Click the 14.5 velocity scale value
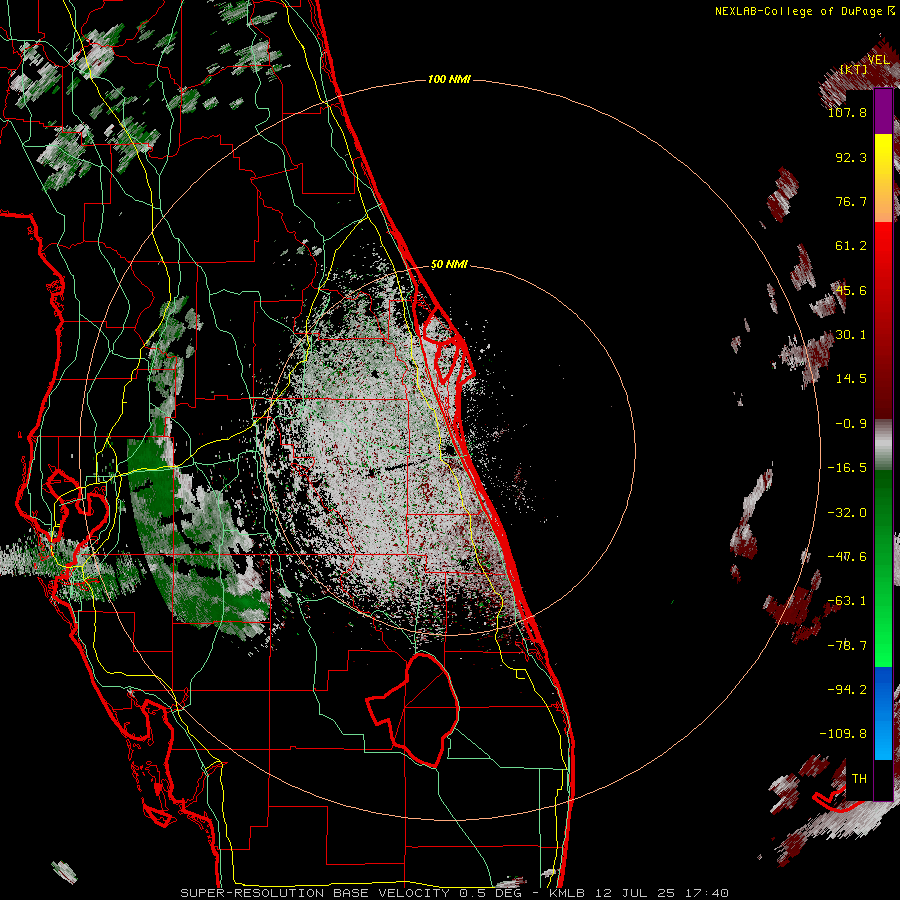 click(x=851, y=379)
